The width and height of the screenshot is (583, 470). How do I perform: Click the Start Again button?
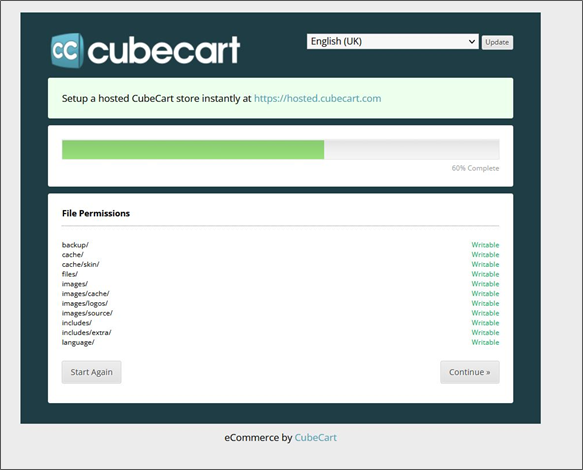coord(91,372)
